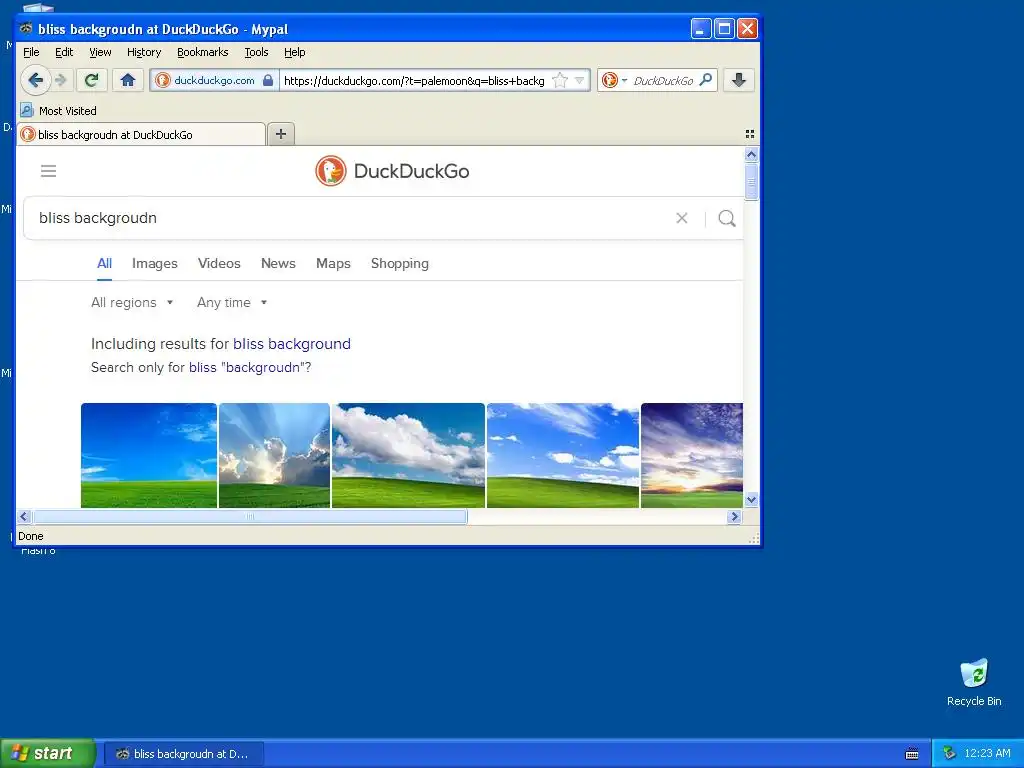
Task: Open the downloads arrow button
Action: pyautogui.click(x=739, y=80)
